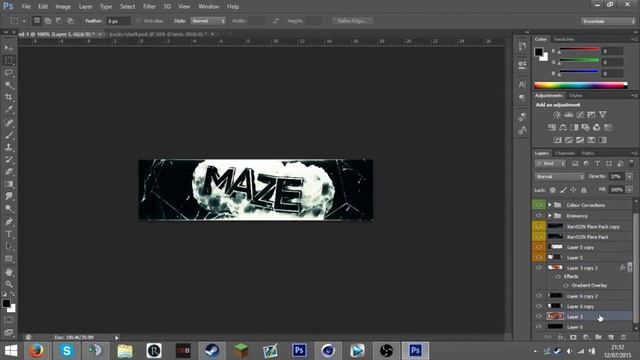Open Firefox from the taskbar
Viewport: 640px width, 360px height.
[37, 351]
